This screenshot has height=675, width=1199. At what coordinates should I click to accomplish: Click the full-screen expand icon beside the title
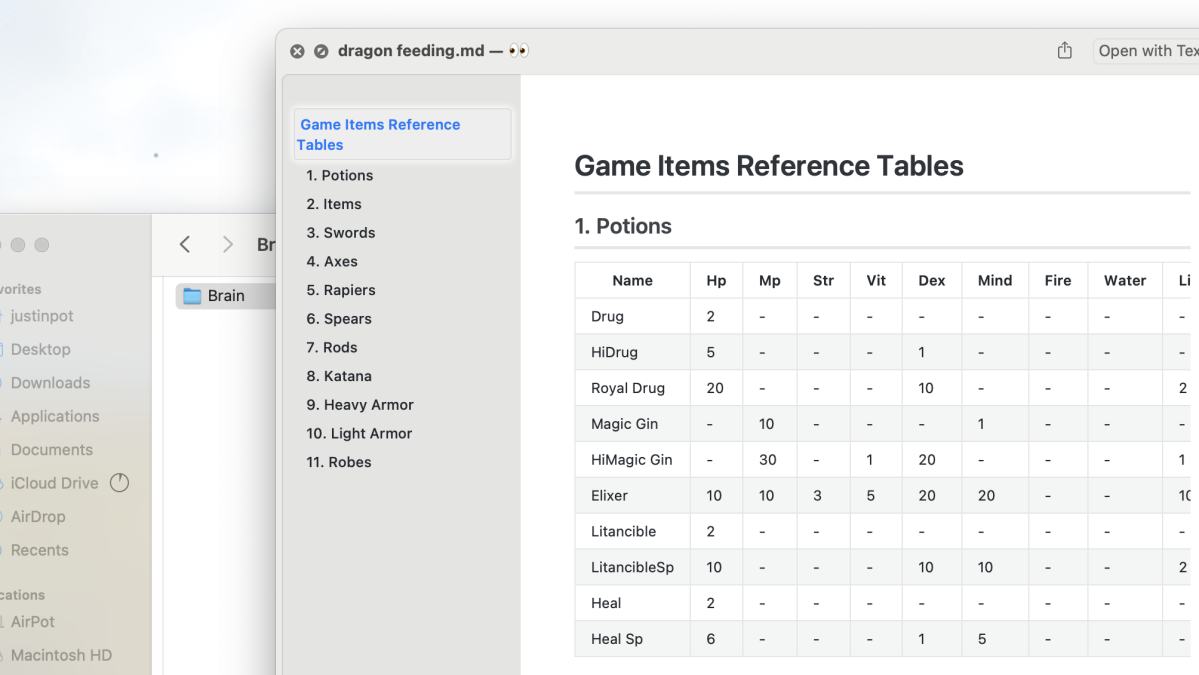coord(321,51)
